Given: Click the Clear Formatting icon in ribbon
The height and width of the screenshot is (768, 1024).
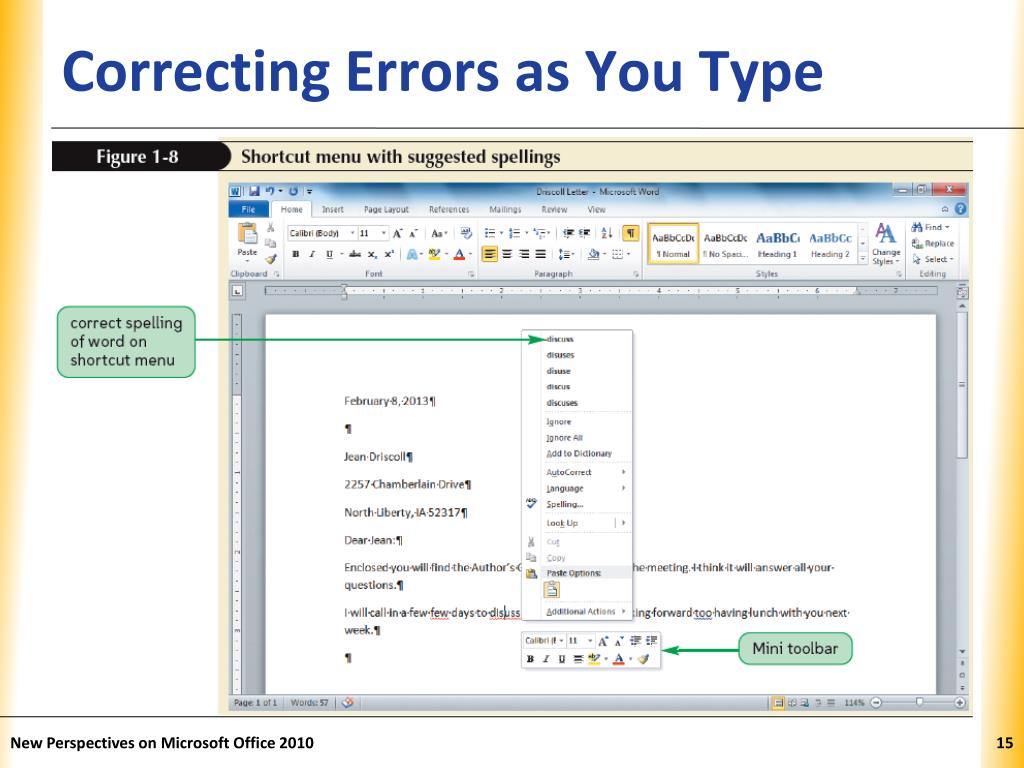Looking at the screenshot, I should pyautogui.click(x=466, y=233).
